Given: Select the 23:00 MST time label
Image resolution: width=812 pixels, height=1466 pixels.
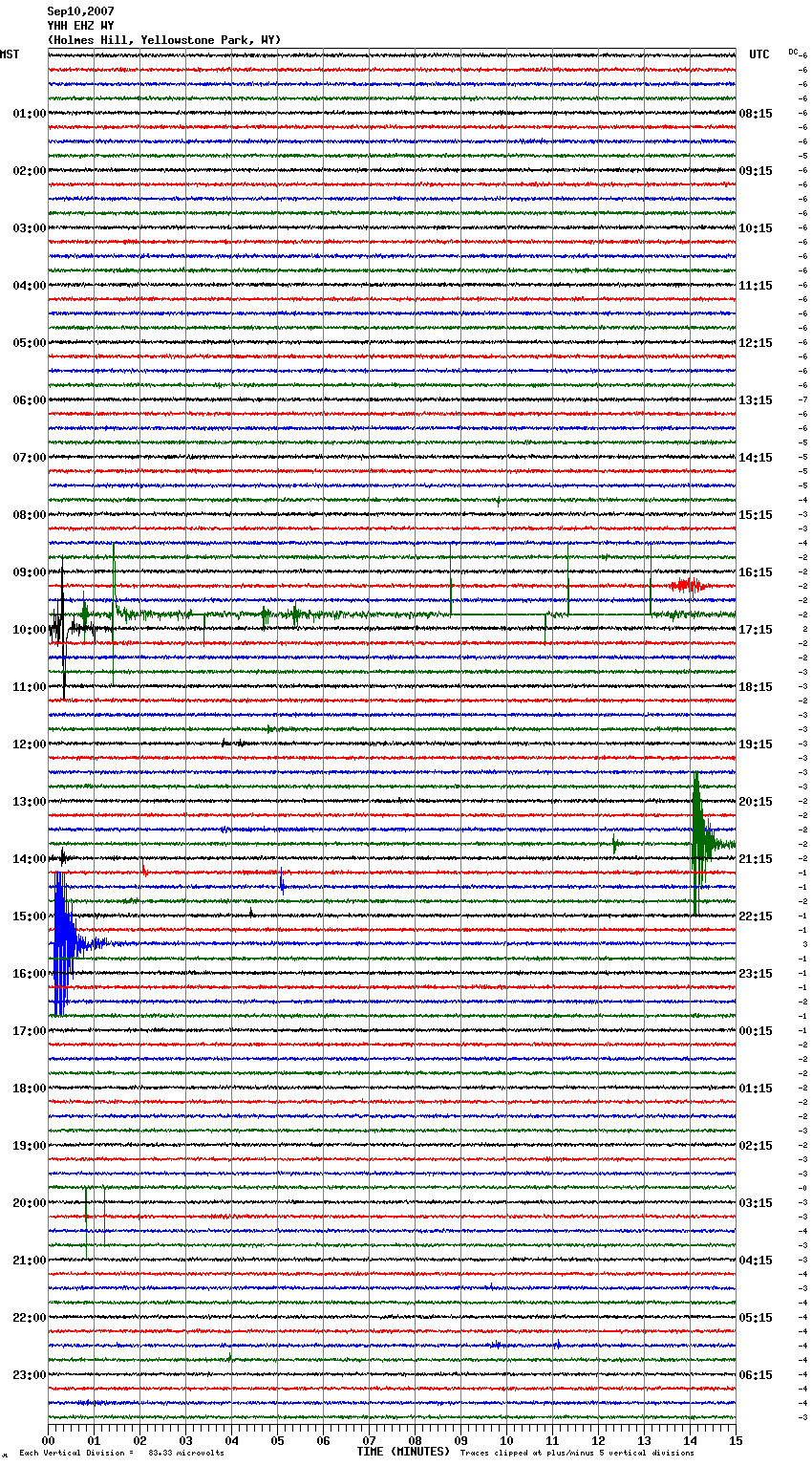Looking at the screenshot, I should click(29, 1375).
